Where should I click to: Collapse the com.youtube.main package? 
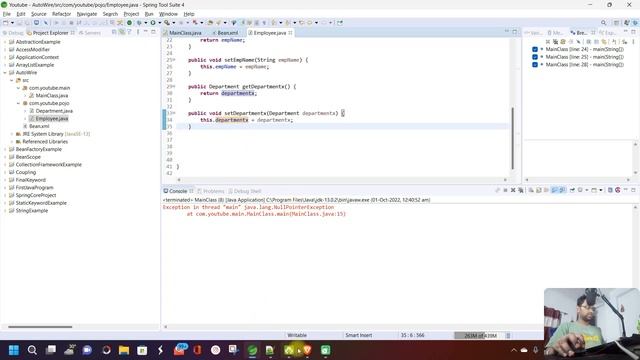18,88
